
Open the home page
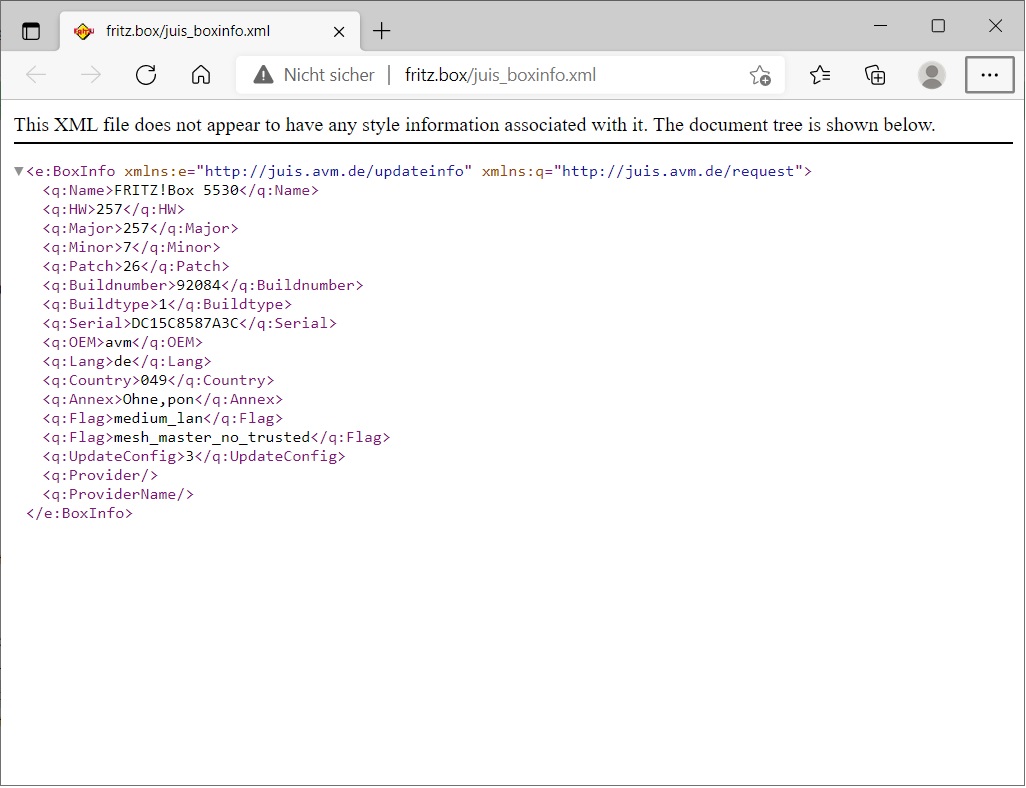201,75
